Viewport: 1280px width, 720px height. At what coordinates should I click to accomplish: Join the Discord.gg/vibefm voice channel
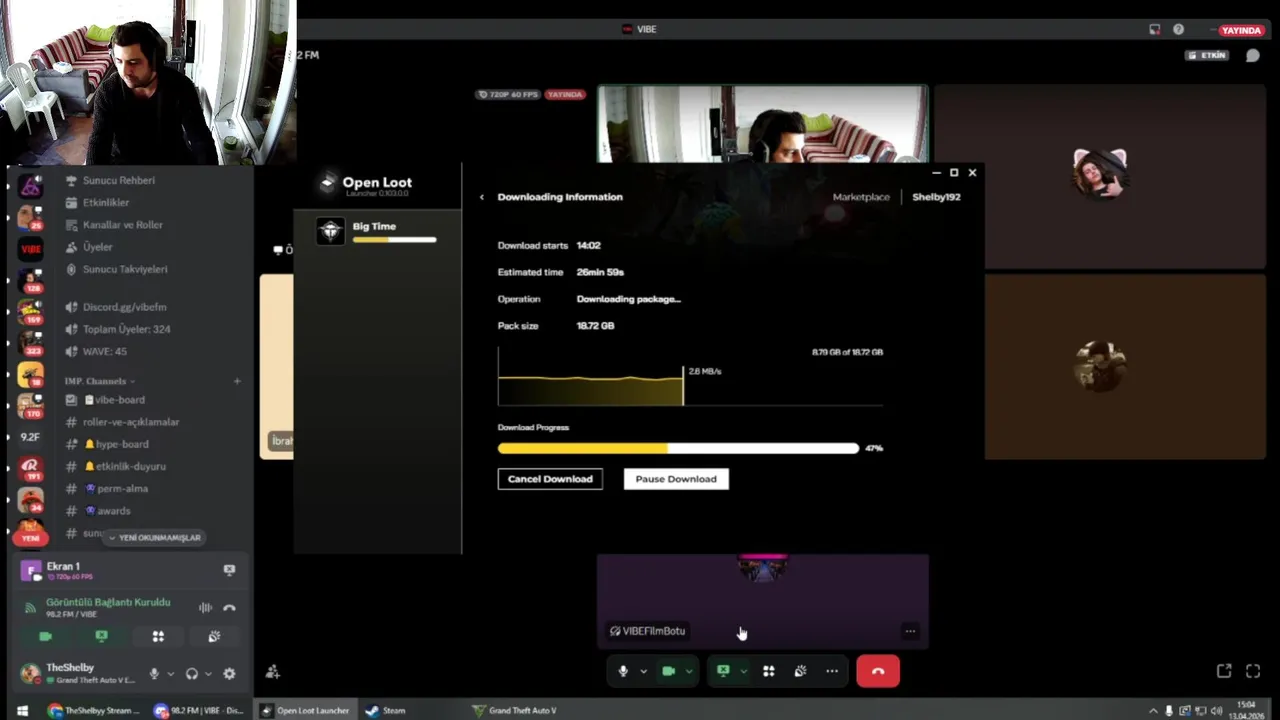124,307
